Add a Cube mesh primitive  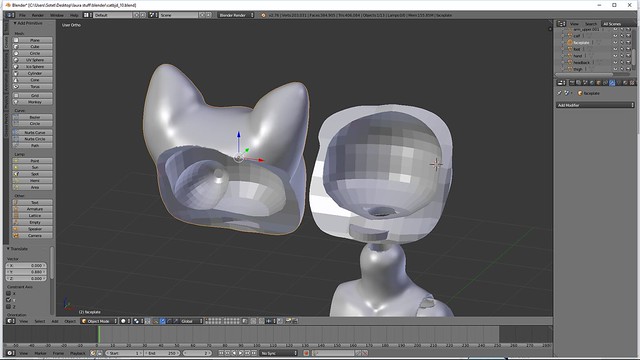33,47
